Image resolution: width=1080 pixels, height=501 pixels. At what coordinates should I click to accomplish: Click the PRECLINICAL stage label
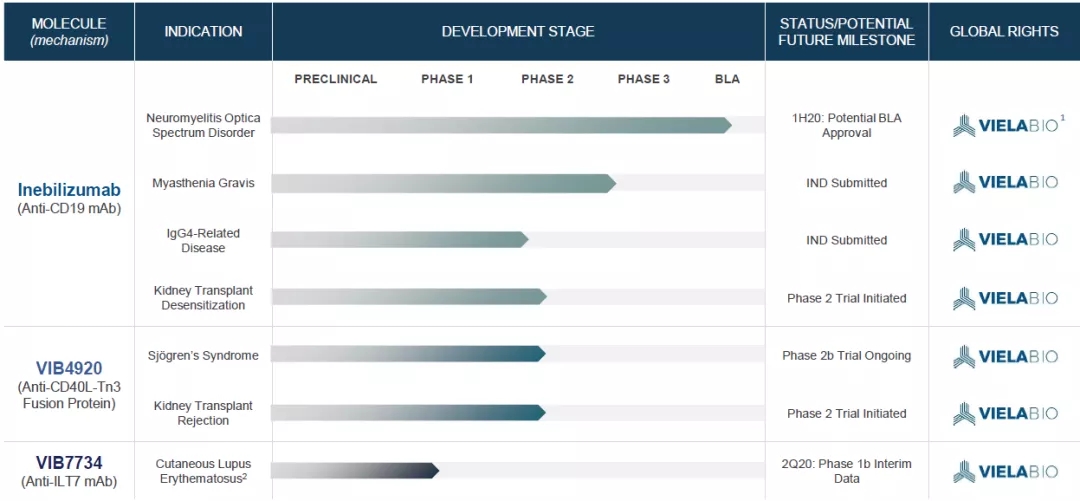[x=336, y=79]
